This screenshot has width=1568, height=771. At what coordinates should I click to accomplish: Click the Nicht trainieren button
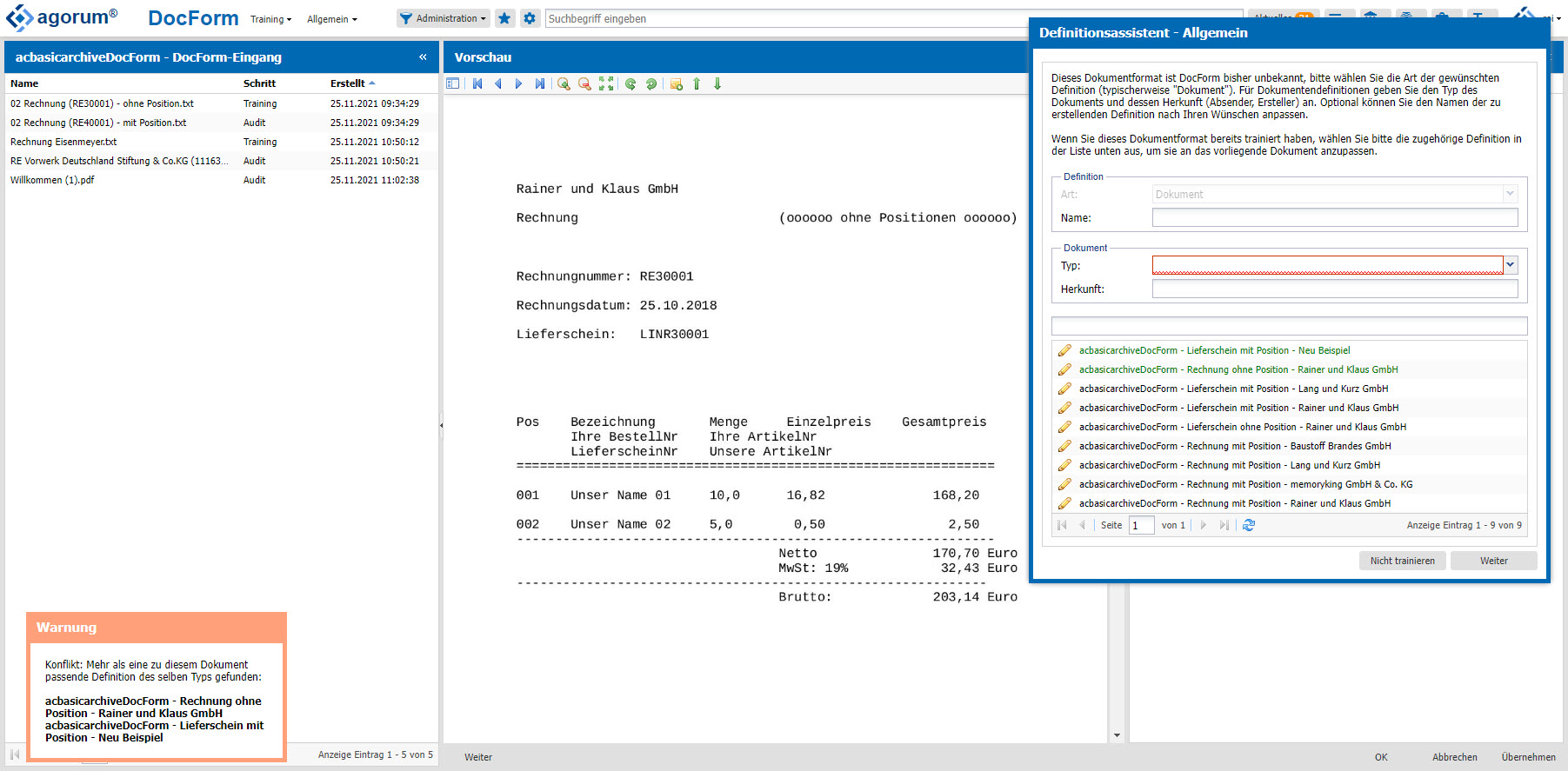(1403, 561)
